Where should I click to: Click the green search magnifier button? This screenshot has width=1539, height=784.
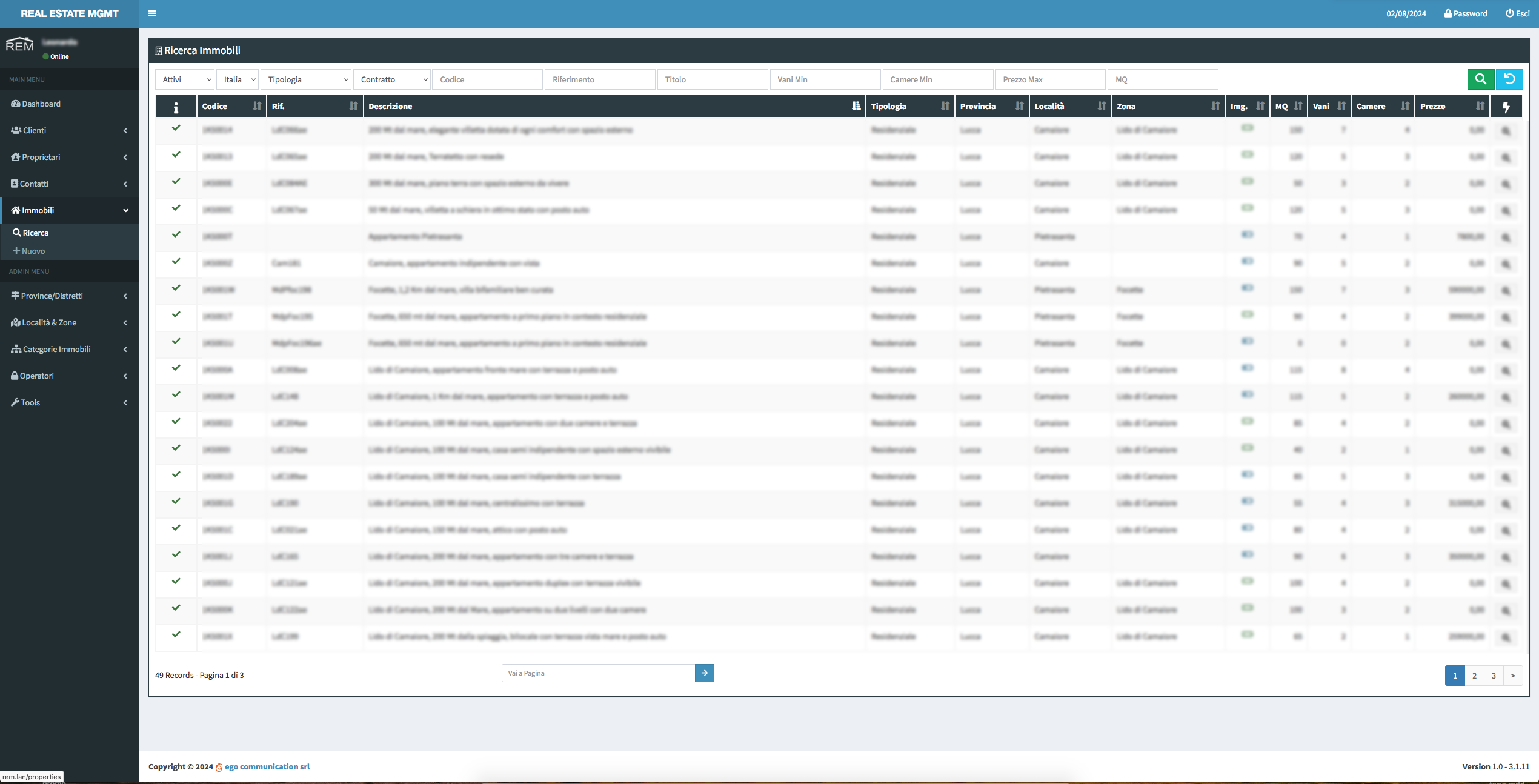1480,79
